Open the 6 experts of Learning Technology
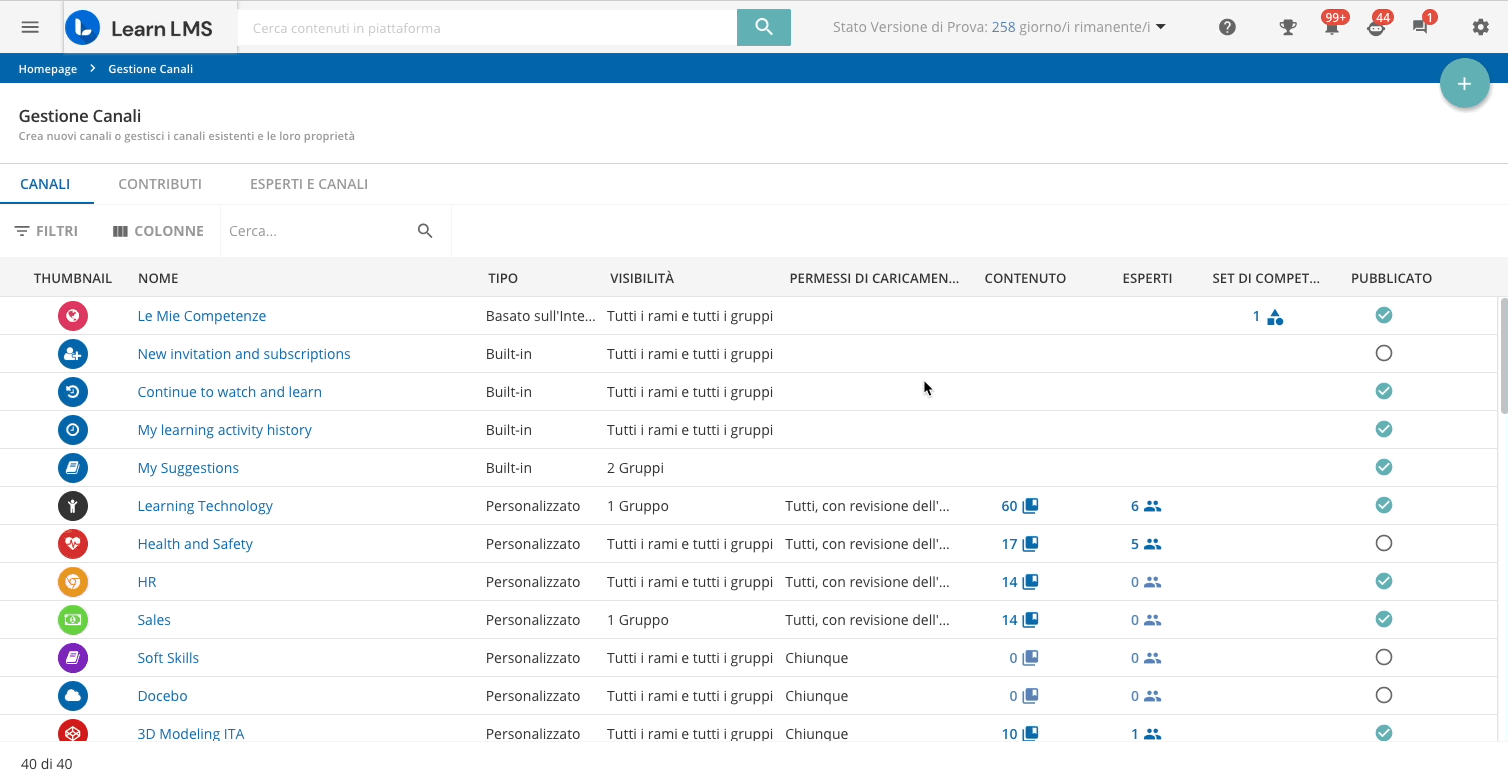This screenshot has height=782, width=1508. click(1146, 506)
